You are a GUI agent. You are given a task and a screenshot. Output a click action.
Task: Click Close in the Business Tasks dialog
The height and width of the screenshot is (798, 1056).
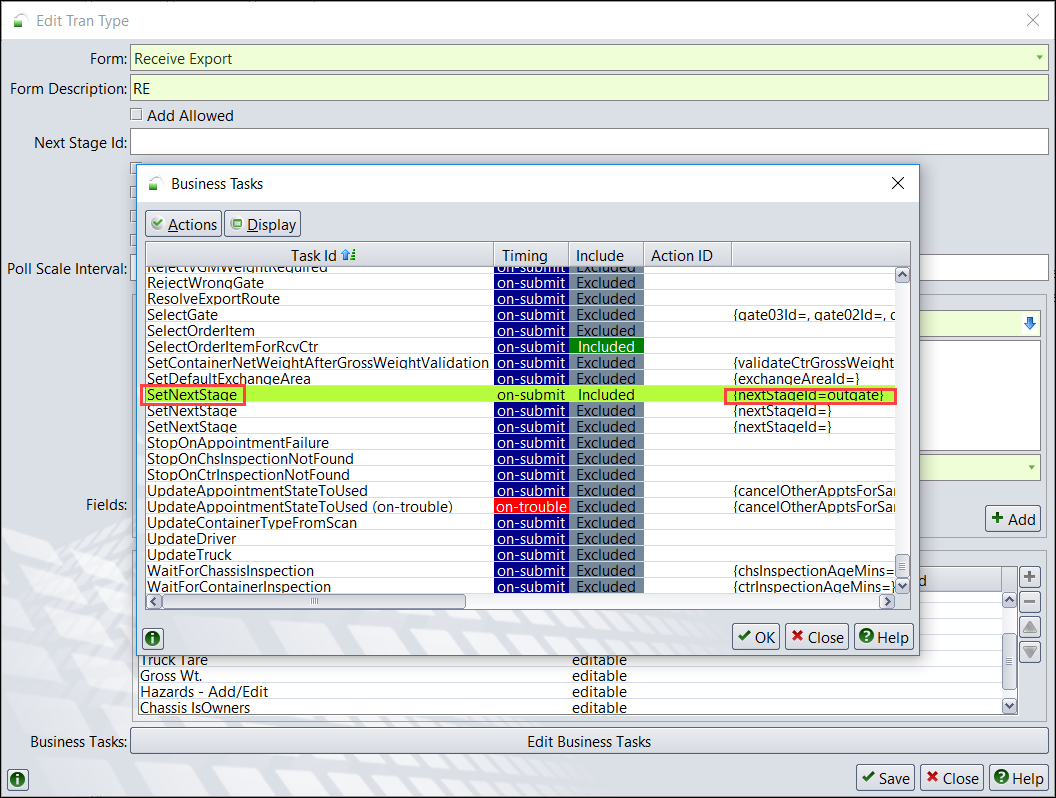[x=817, y=637]
